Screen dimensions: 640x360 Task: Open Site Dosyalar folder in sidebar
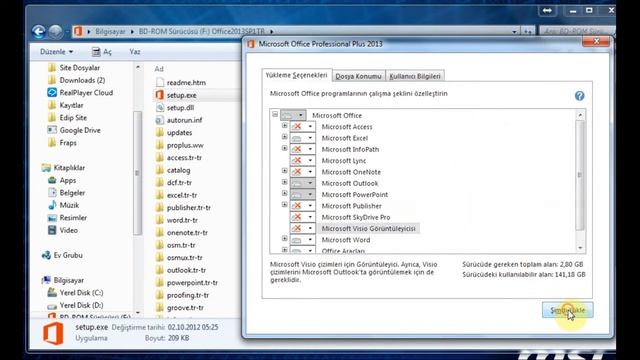pos(73,68)
